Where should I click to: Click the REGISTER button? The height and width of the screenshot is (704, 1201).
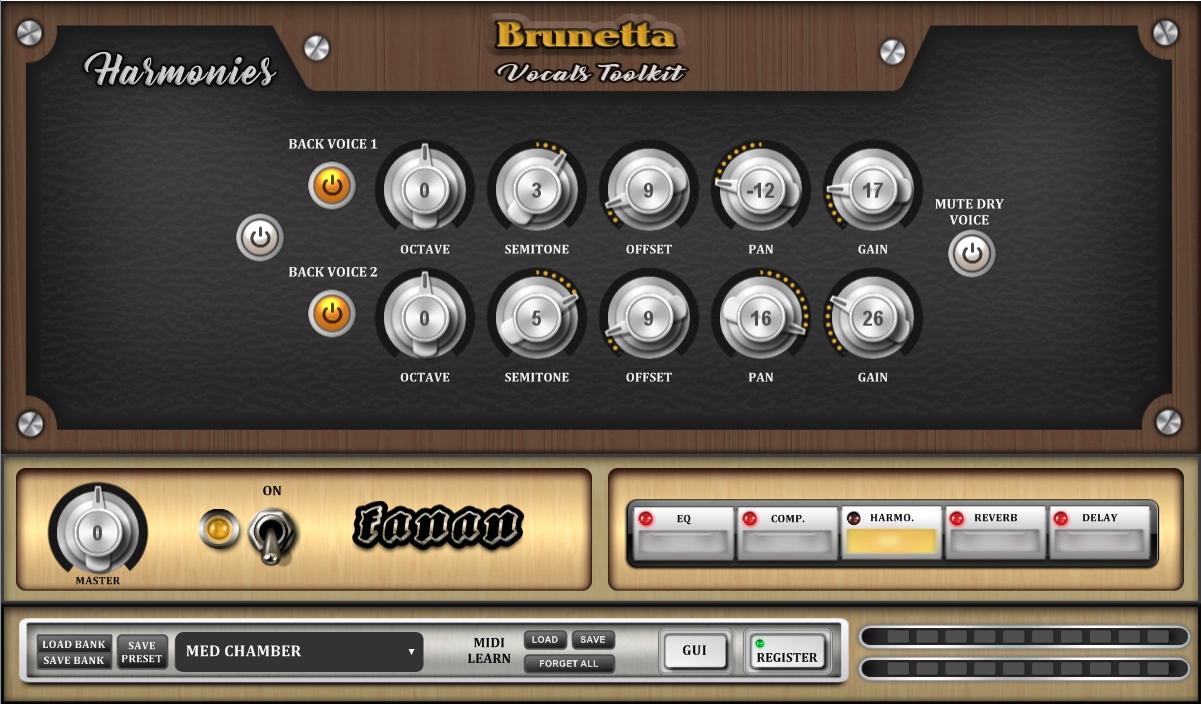pyautogui.click(x=787, y=653)
